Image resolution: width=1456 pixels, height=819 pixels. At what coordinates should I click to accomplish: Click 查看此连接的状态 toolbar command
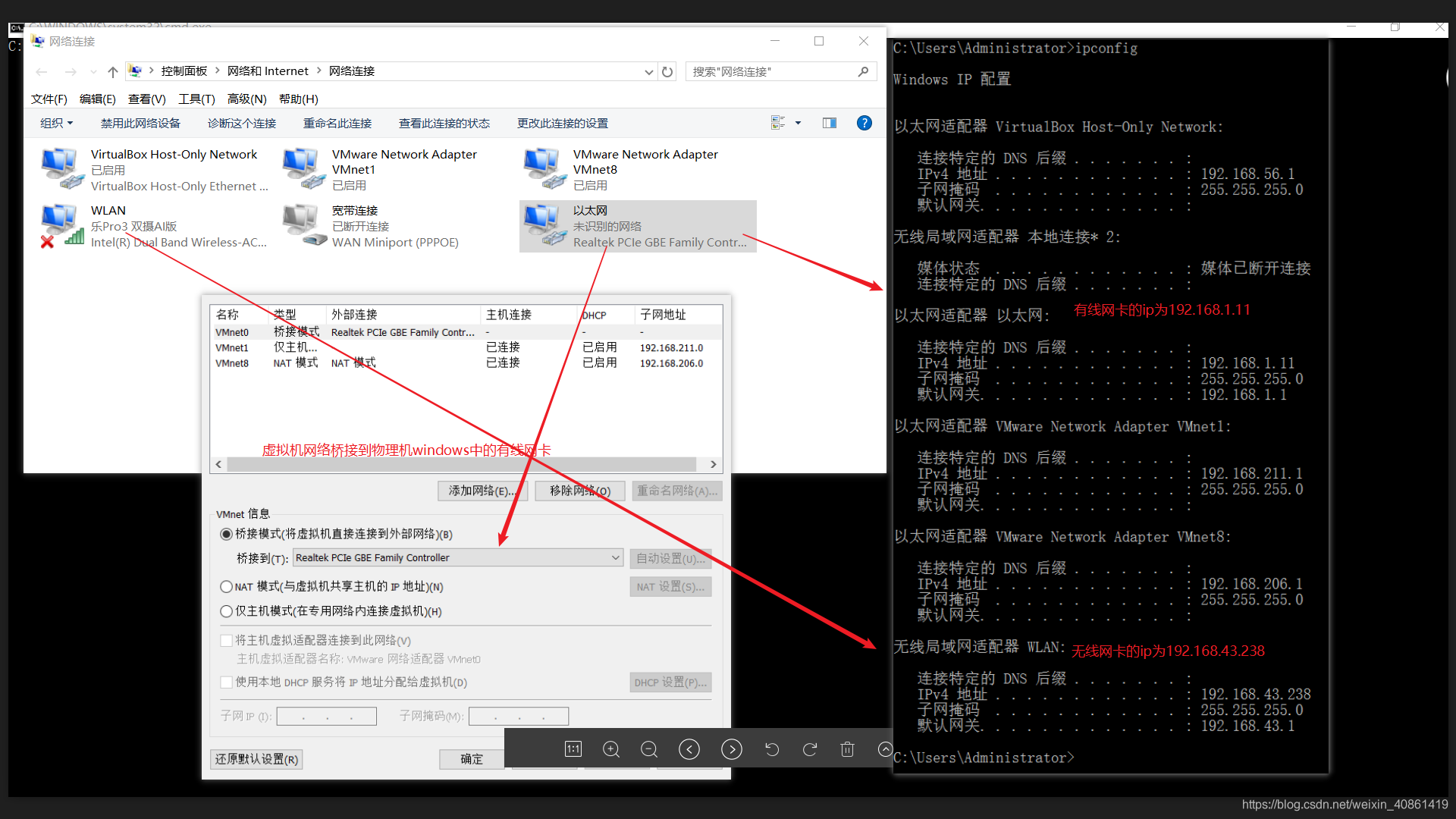[444, 123]
